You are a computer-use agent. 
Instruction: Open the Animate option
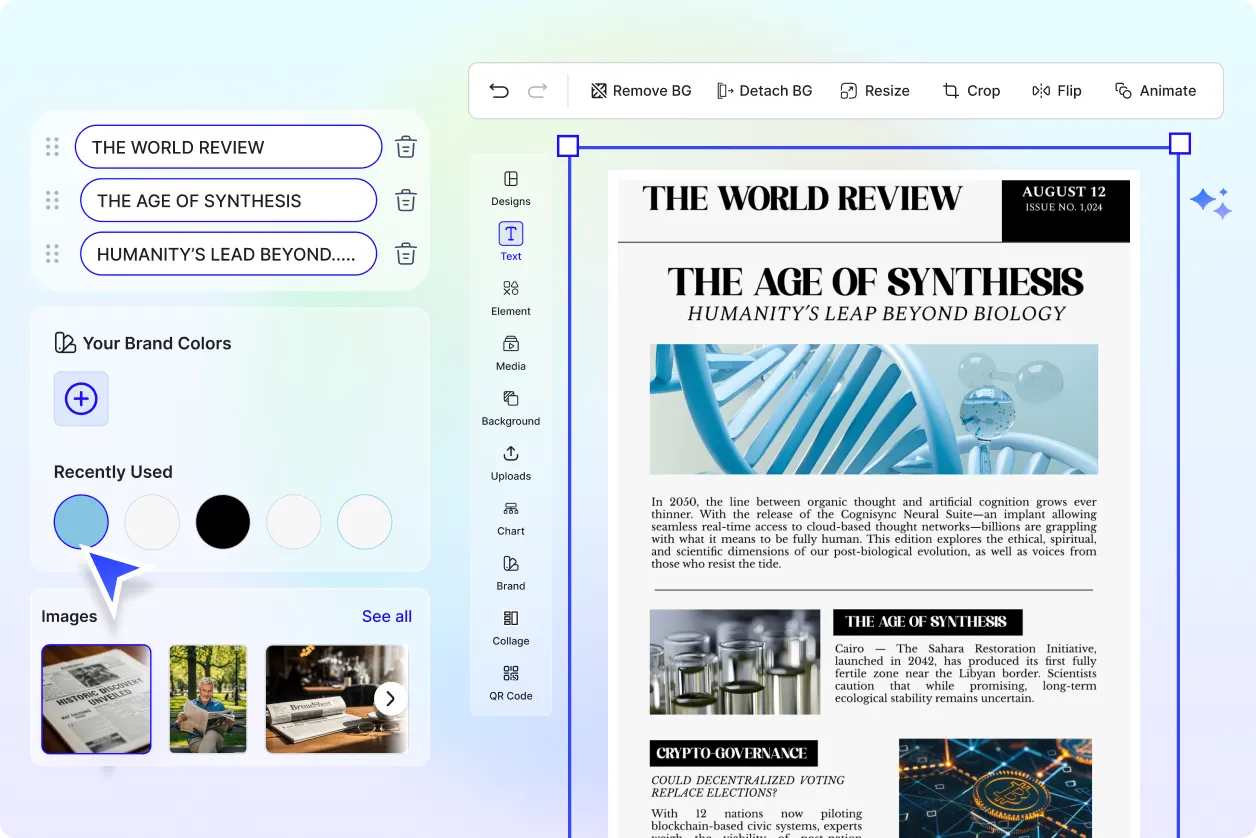1156,91
